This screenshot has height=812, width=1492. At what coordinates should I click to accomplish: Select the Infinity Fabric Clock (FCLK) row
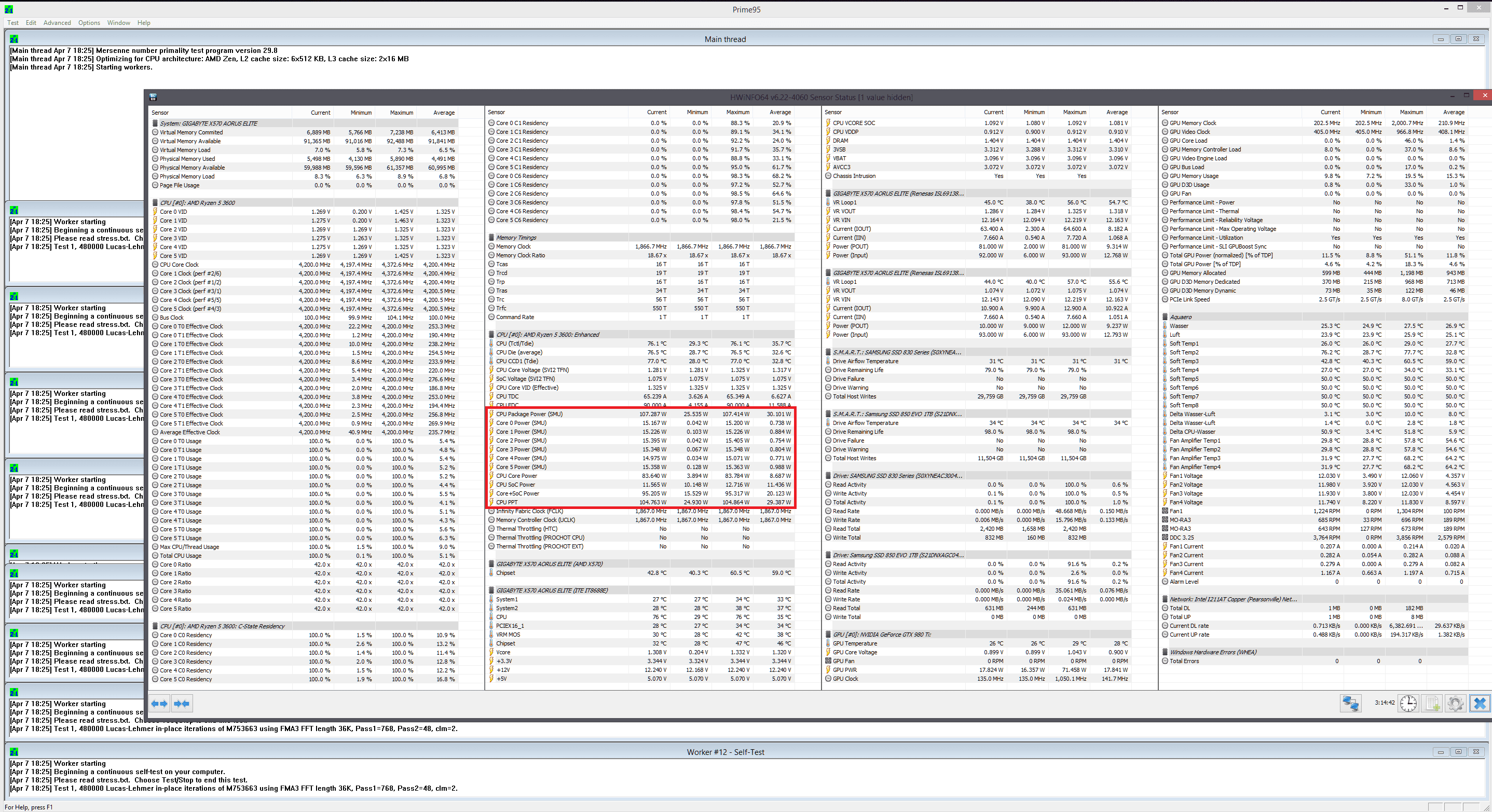pyautogui.click(x=640, y=512)
